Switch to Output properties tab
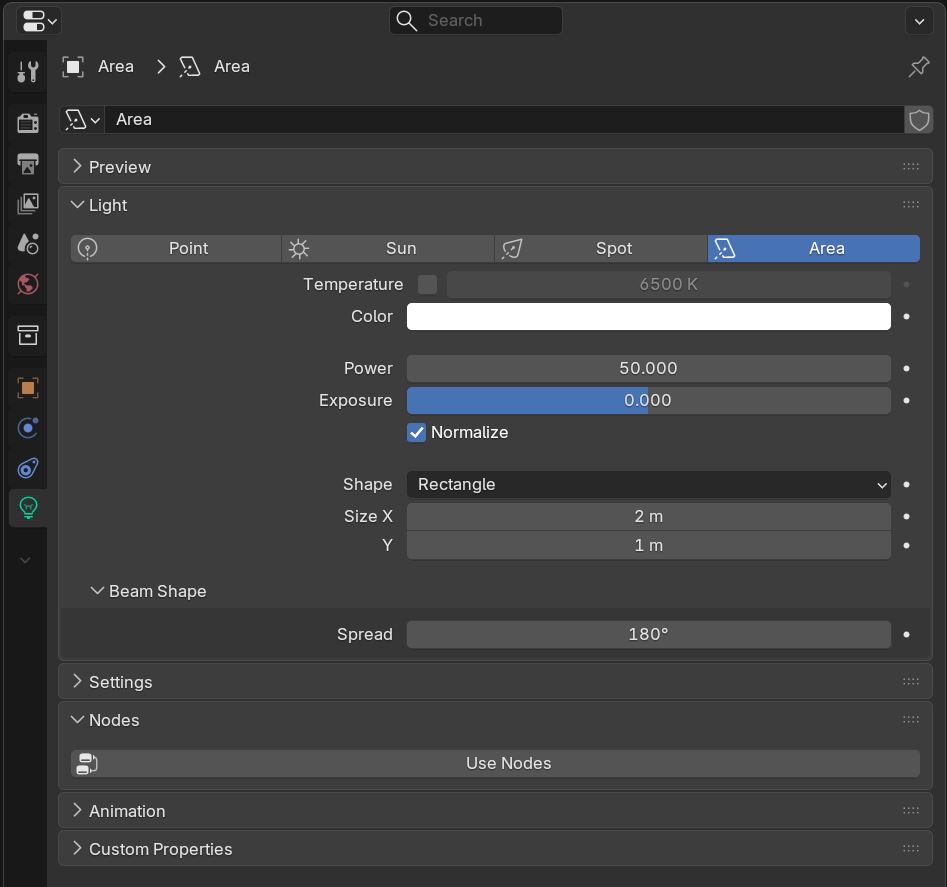The height and width of the screenshot is (887, 947). coord(28,163)
